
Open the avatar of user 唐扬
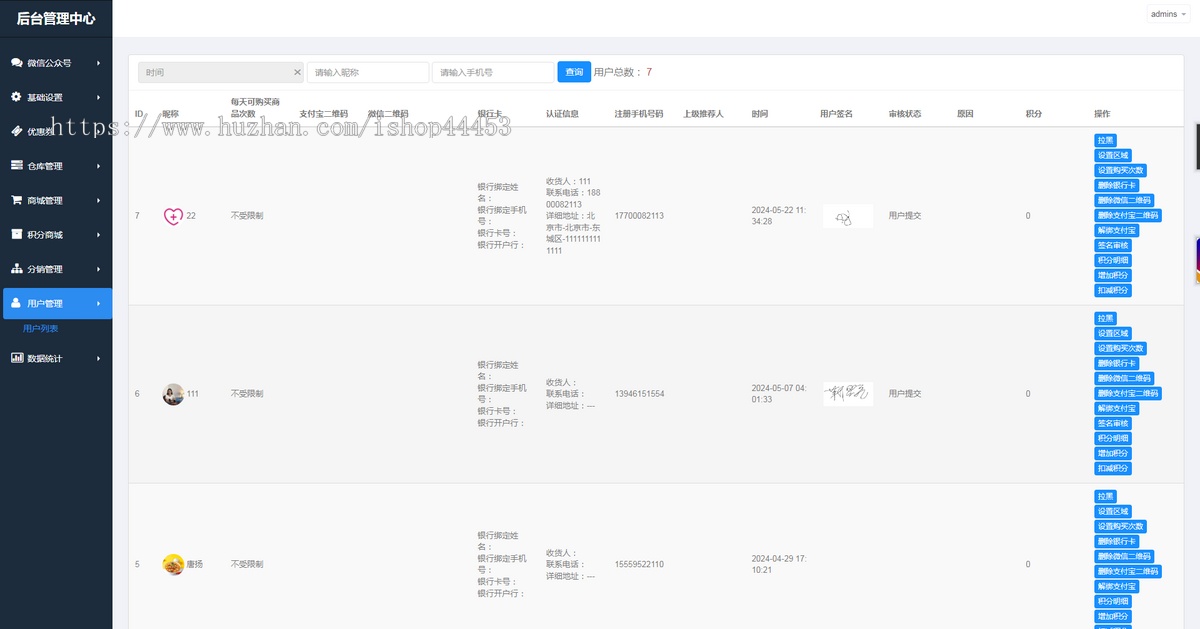coord(173,564)
